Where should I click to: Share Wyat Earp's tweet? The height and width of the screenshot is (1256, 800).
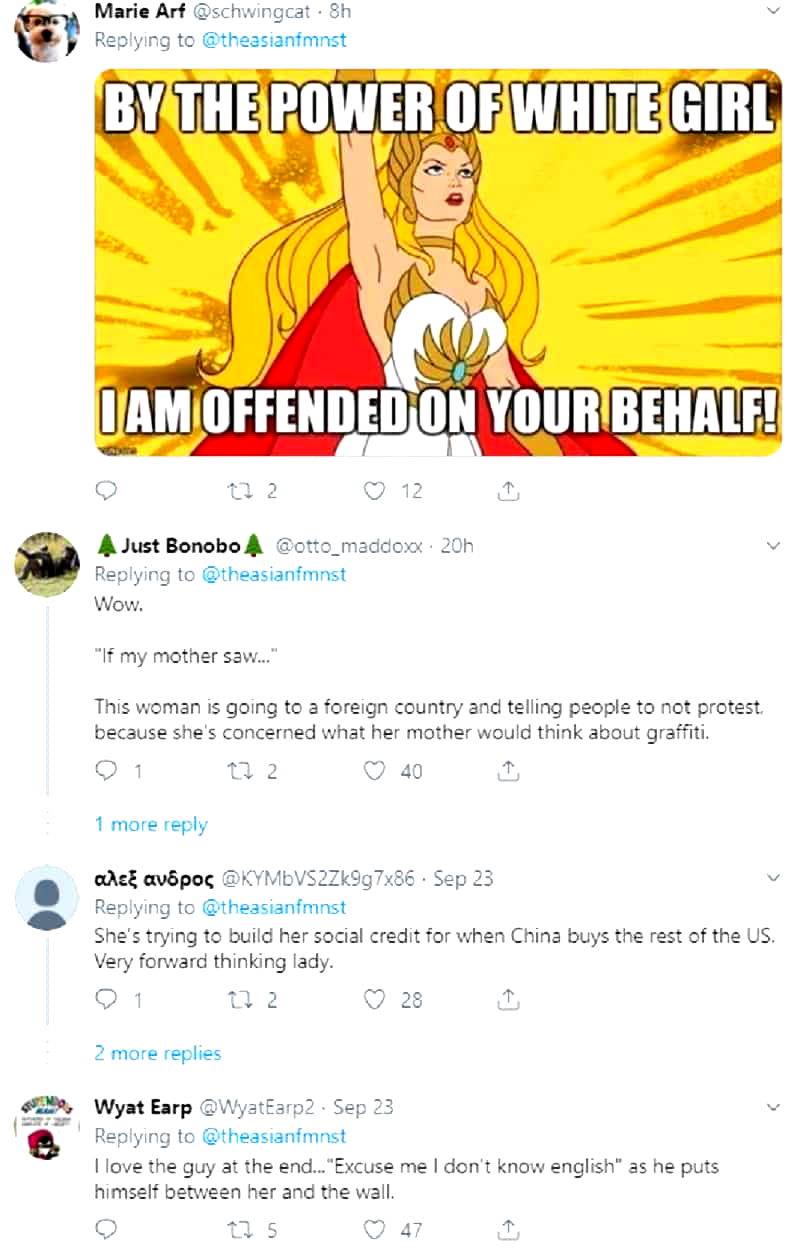click(507, 1230)
